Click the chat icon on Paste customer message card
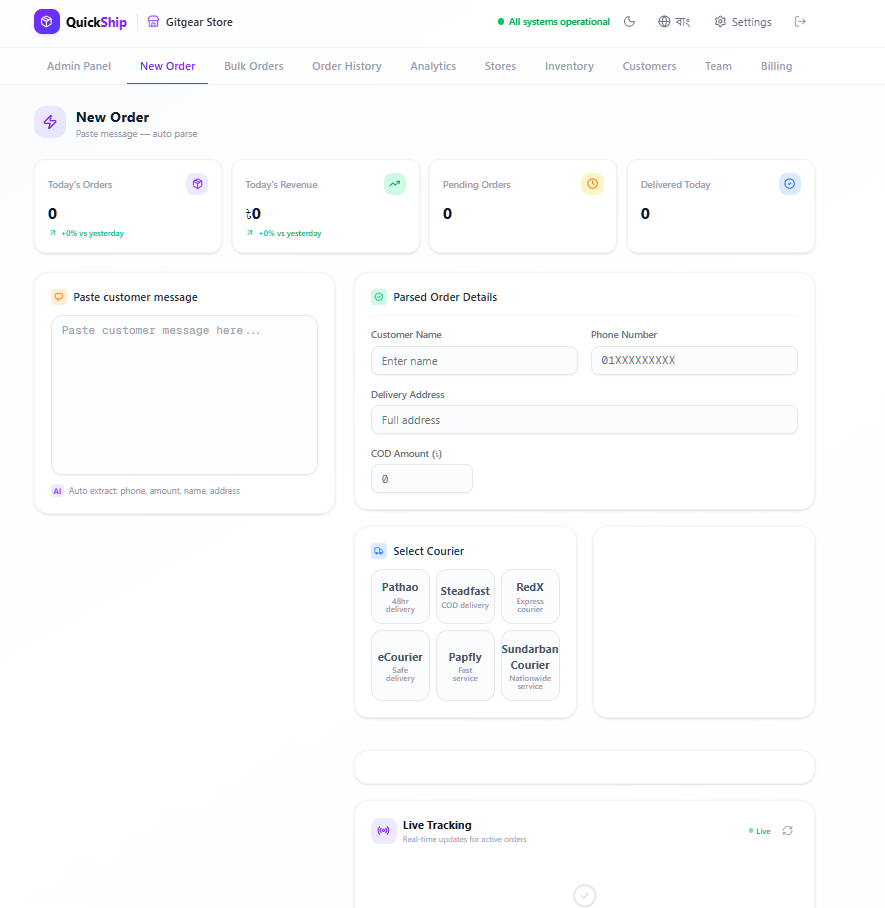 (58, 296)
